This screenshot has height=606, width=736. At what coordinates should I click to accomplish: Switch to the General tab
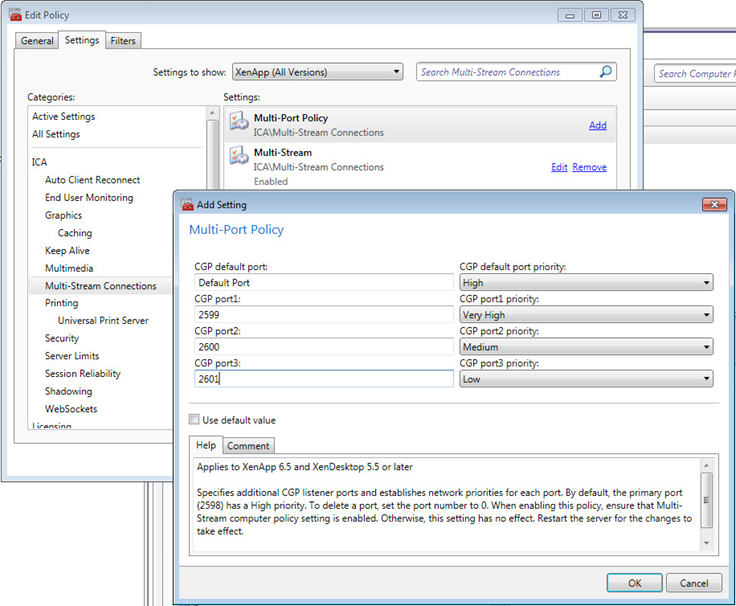pyautogui.click(x=37, y=41)
